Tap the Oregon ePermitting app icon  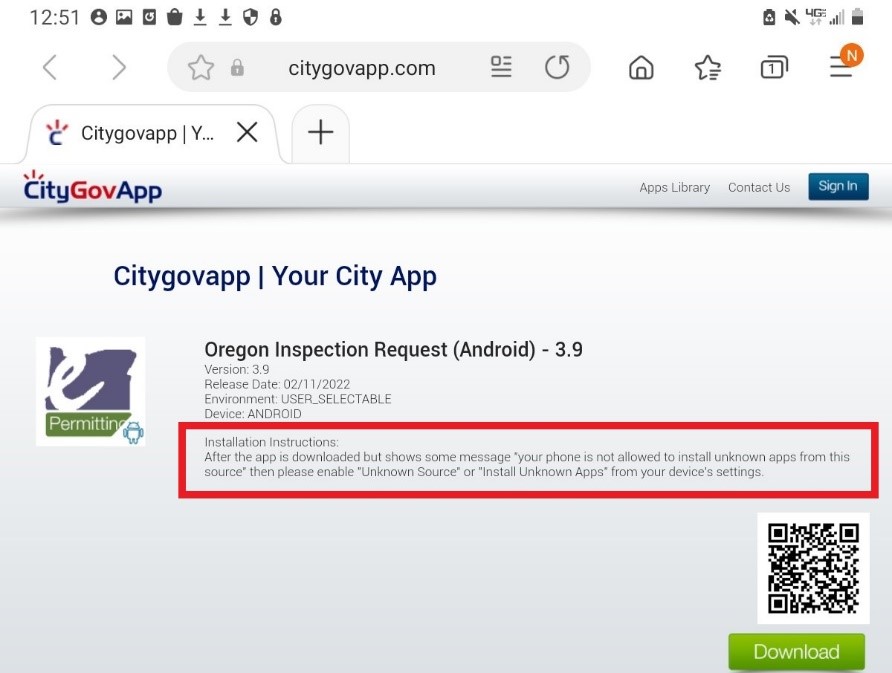[x=91, y=391]
